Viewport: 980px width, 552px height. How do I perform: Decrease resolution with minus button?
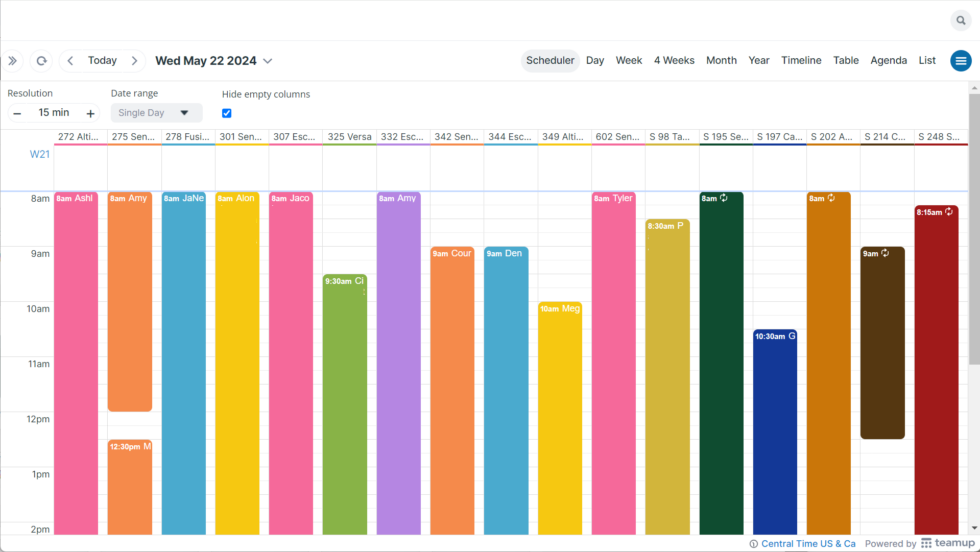pyautogui.click(x=17, y=113)
